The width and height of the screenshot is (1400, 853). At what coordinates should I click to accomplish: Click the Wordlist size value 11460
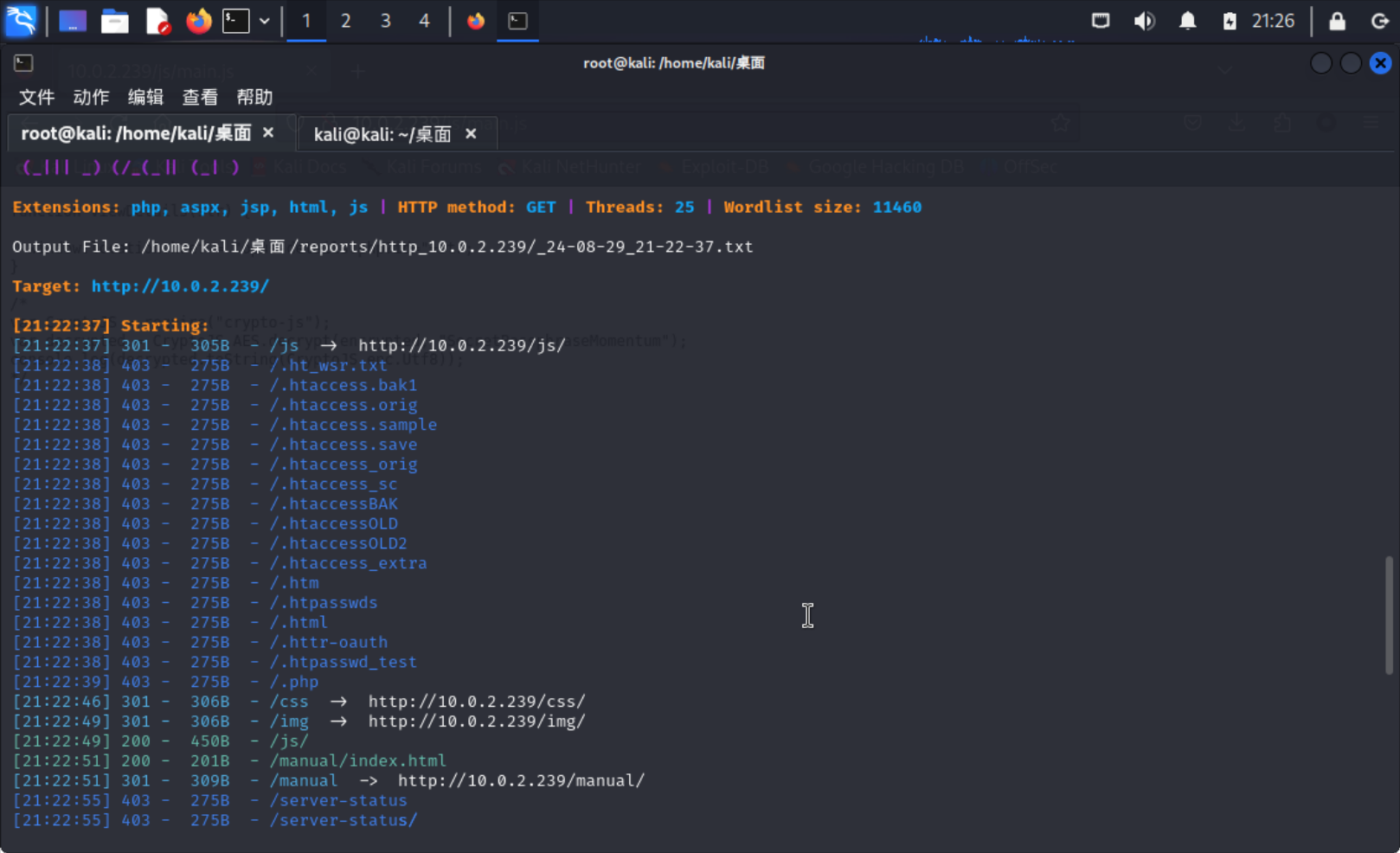pos(897,207)
